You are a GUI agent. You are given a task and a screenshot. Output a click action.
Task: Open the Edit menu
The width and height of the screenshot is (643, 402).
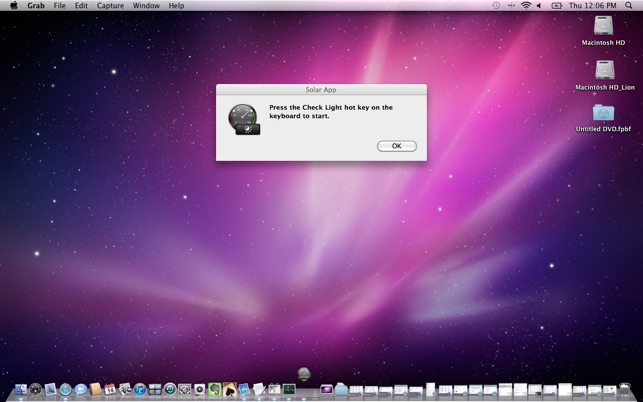tap(81, 6)
